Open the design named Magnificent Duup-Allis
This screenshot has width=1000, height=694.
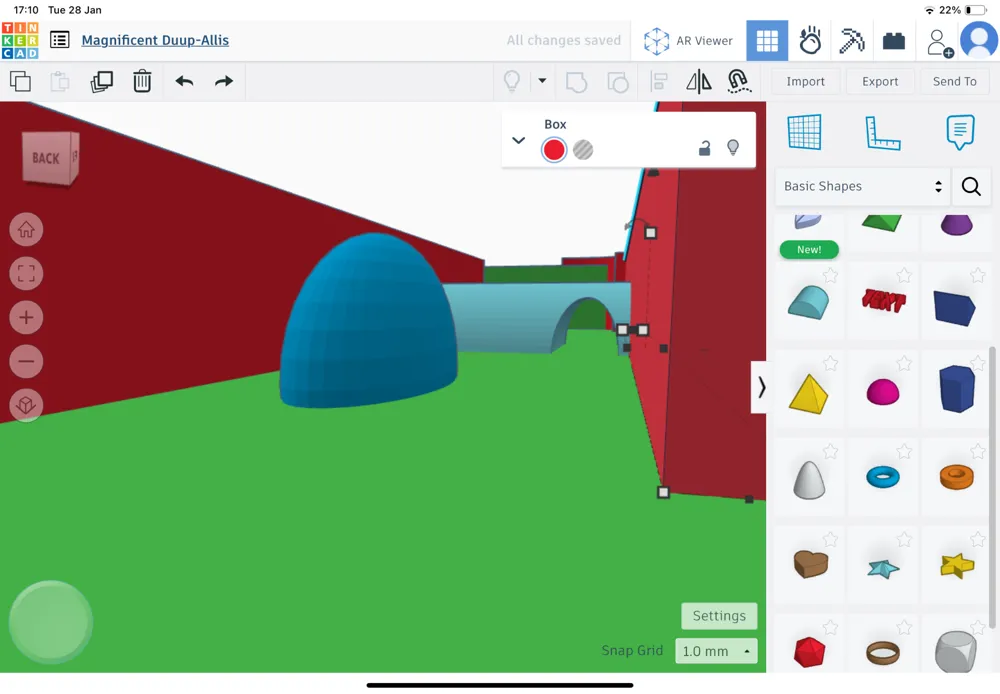click(x=155, y=40)
